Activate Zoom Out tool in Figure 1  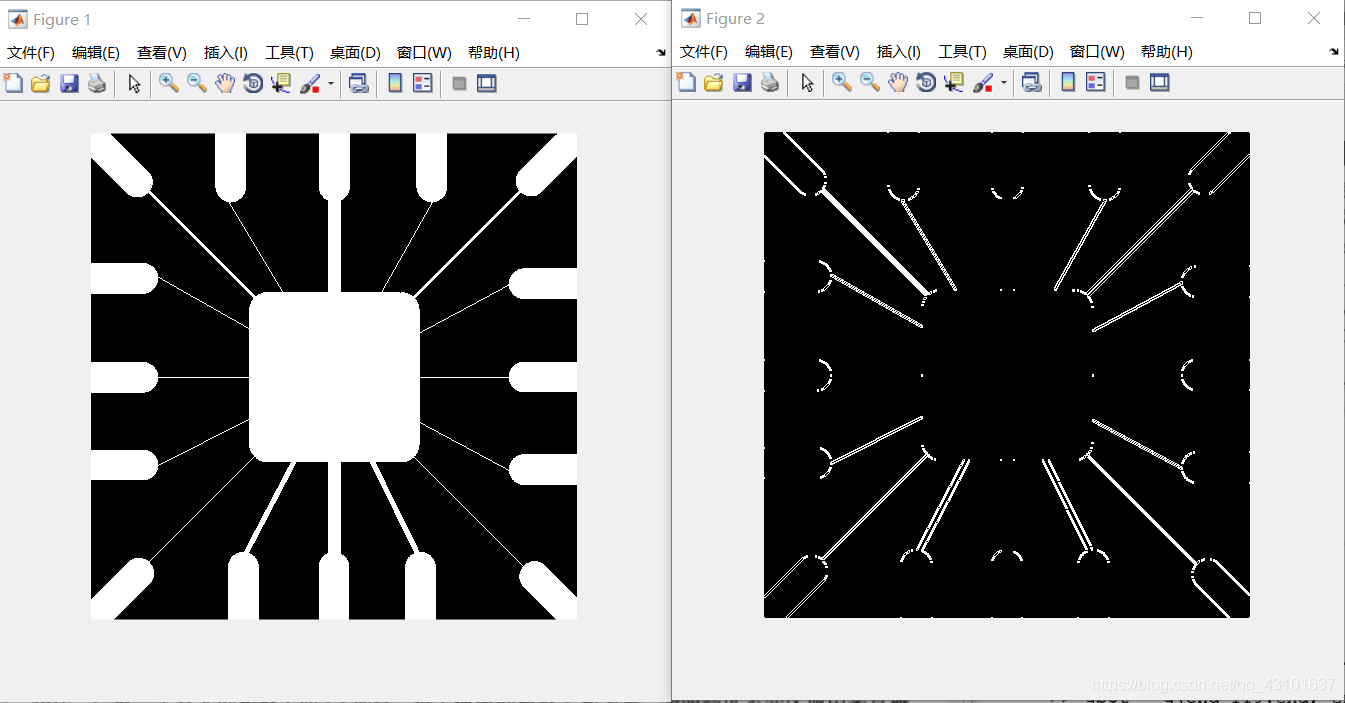coord(197,84)
